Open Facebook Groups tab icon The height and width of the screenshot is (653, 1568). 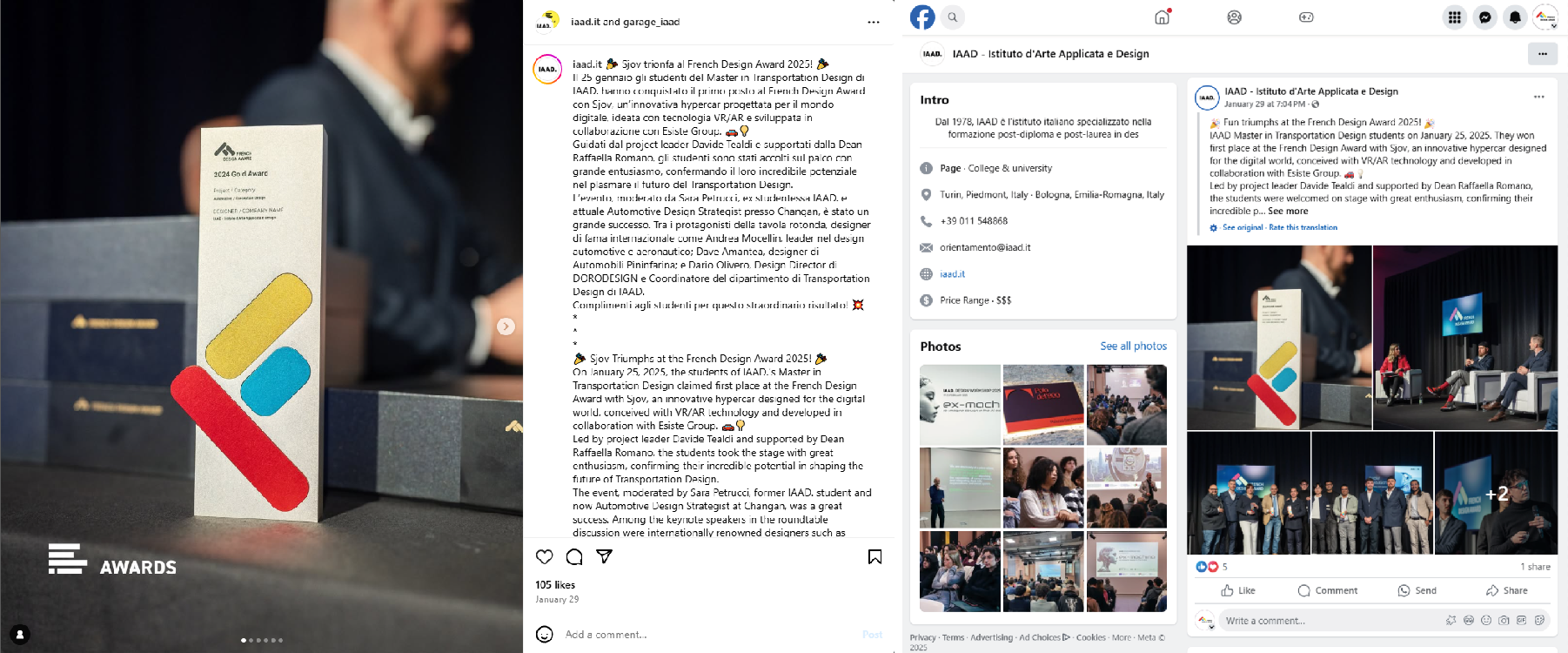tap(1234, 17)
